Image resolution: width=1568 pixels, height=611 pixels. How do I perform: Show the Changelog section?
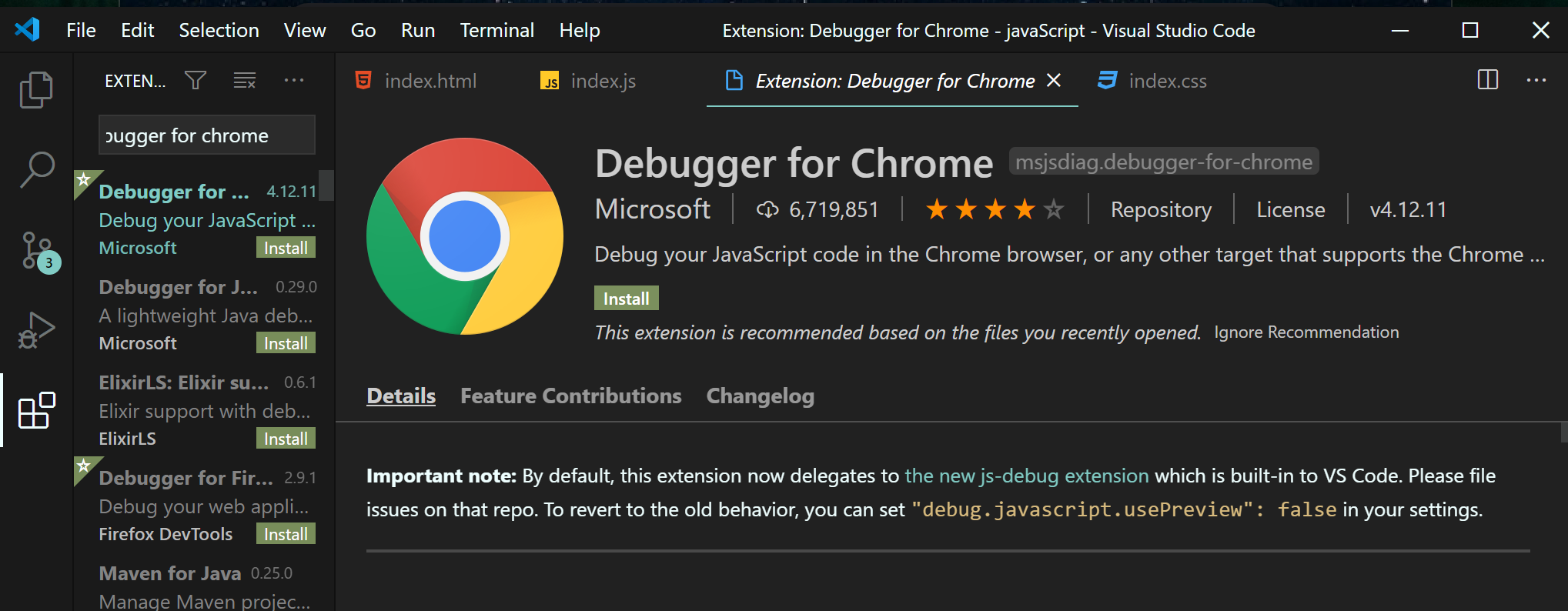point(761,396)
